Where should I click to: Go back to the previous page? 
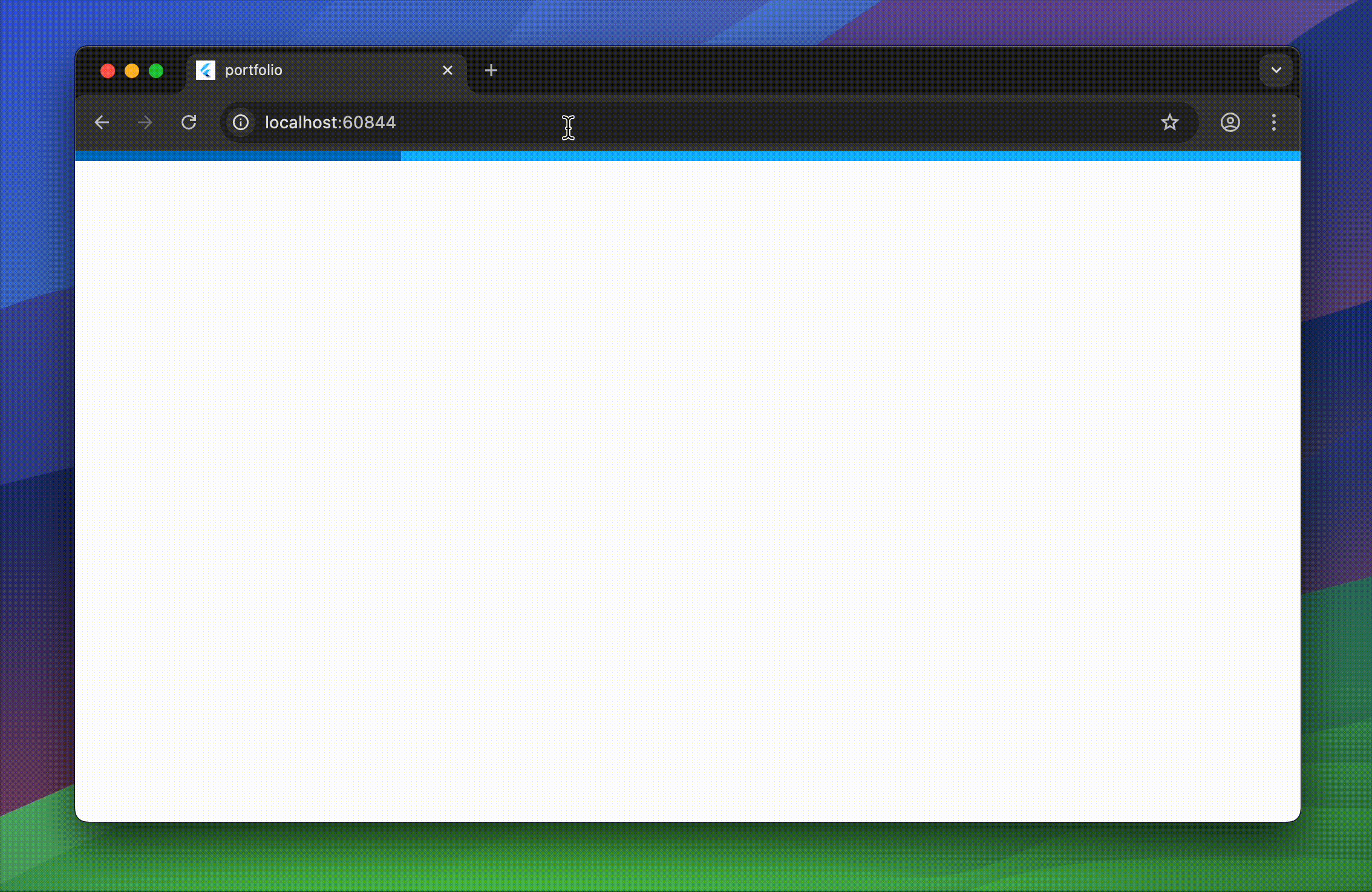(102, 123)
